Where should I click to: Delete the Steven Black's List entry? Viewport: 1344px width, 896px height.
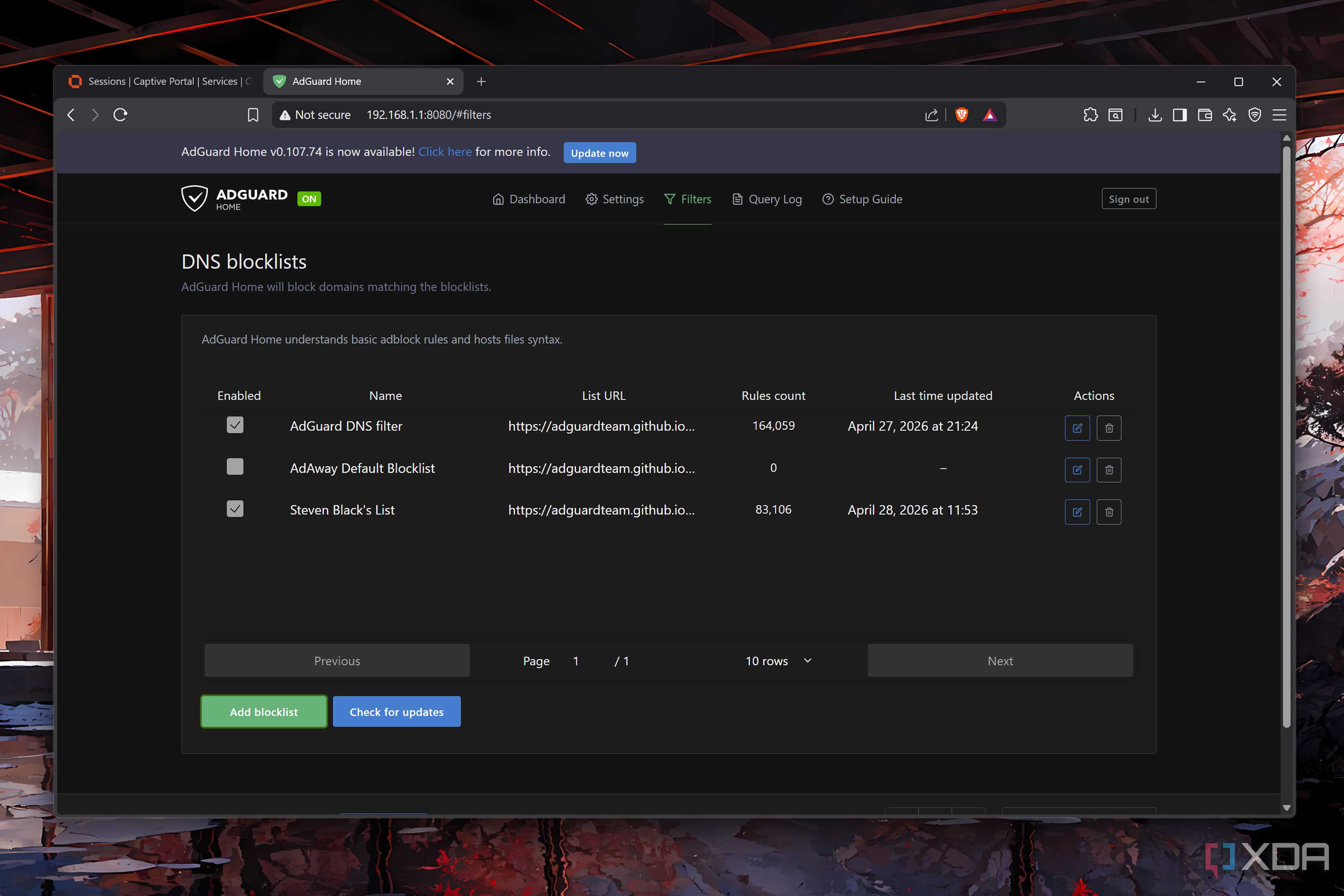(1109, 512)
